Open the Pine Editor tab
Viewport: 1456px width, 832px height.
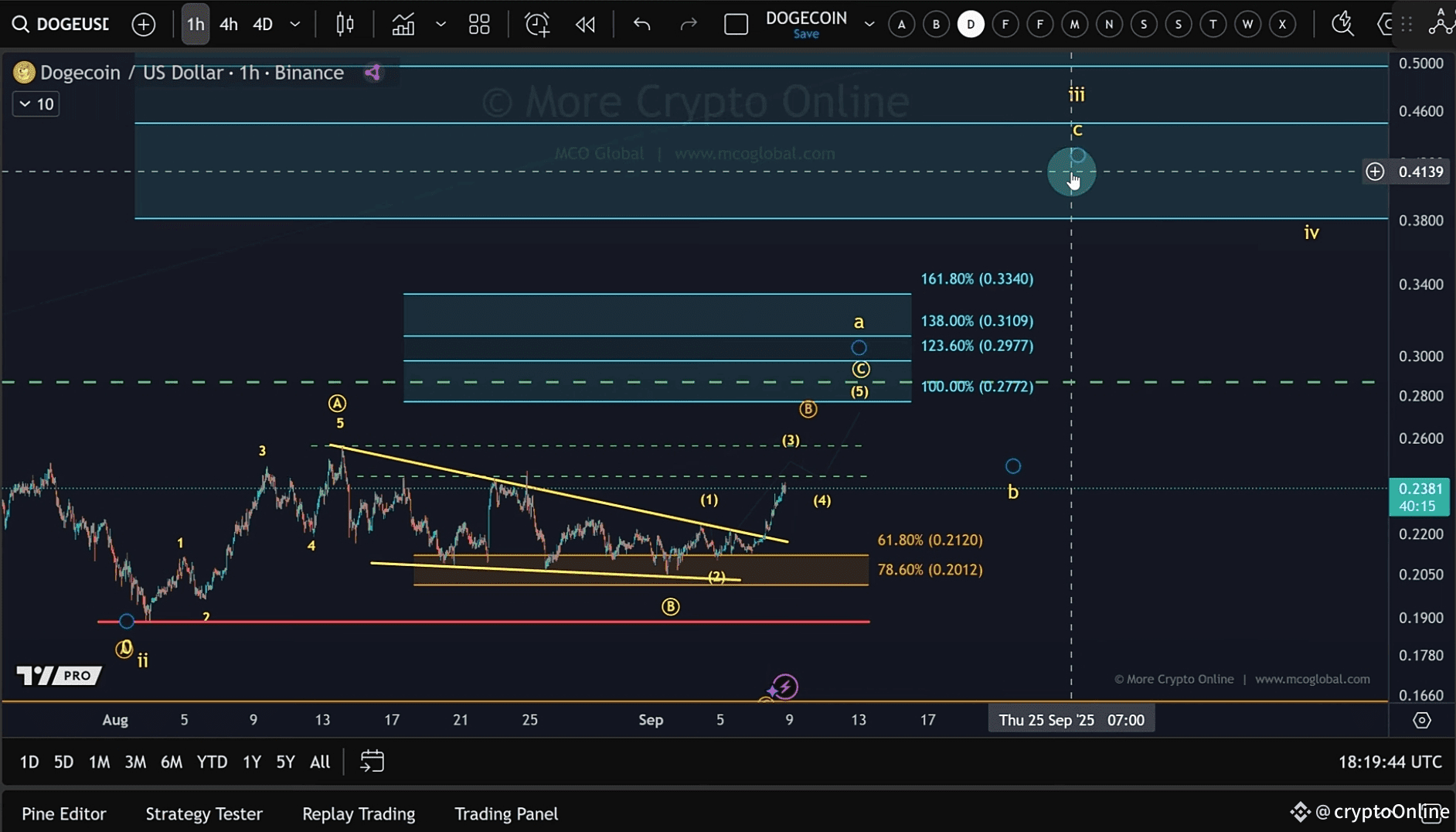(64, 814)
